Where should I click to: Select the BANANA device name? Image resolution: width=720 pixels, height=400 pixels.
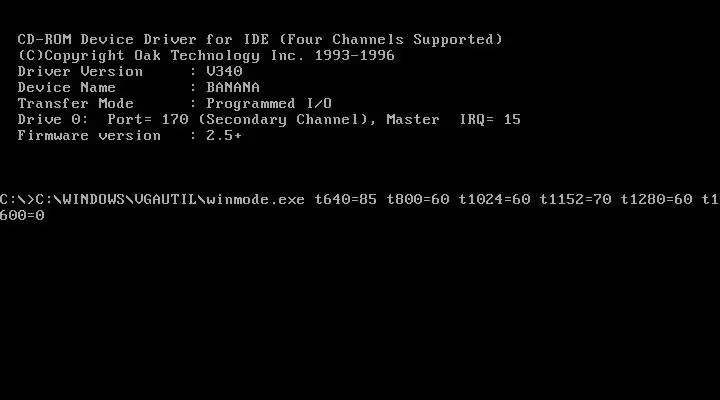coord(233,87)
